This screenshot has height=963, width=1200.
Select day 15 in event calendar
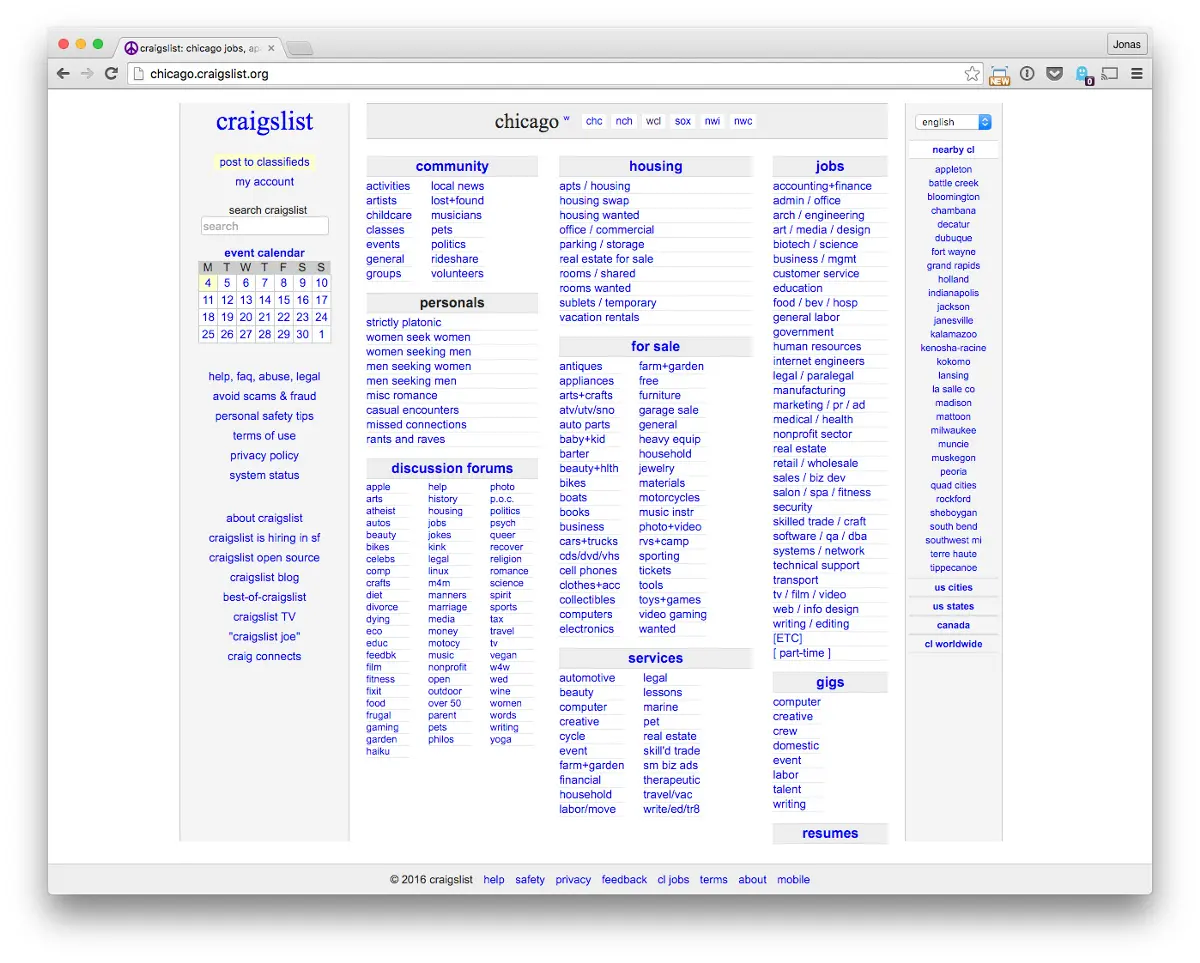pyautogui.click(x=284, y=300)
